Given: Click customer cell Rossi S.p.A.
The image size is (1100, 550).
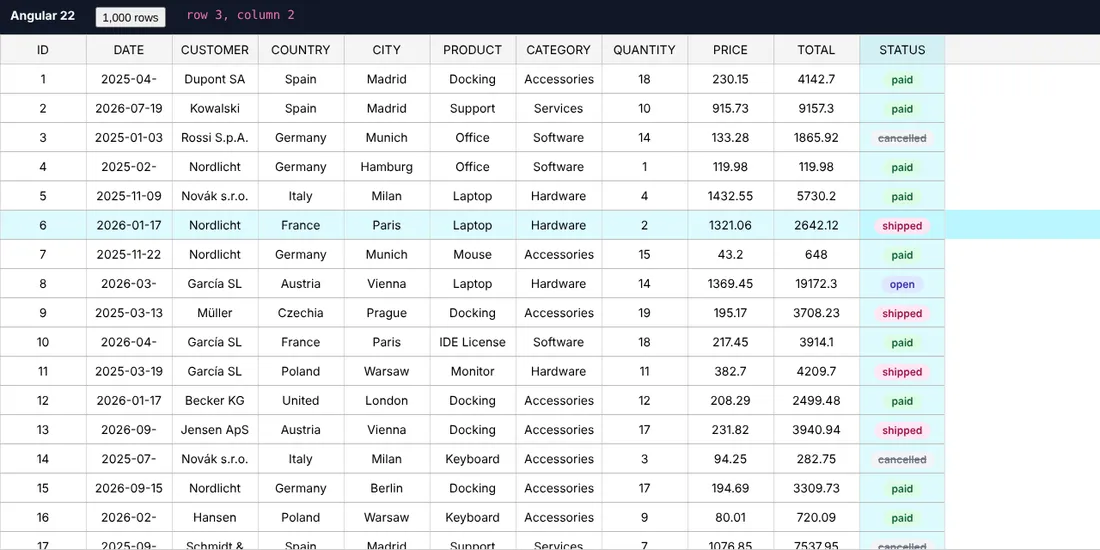Looking at the screenshot, I should point(215,138).
